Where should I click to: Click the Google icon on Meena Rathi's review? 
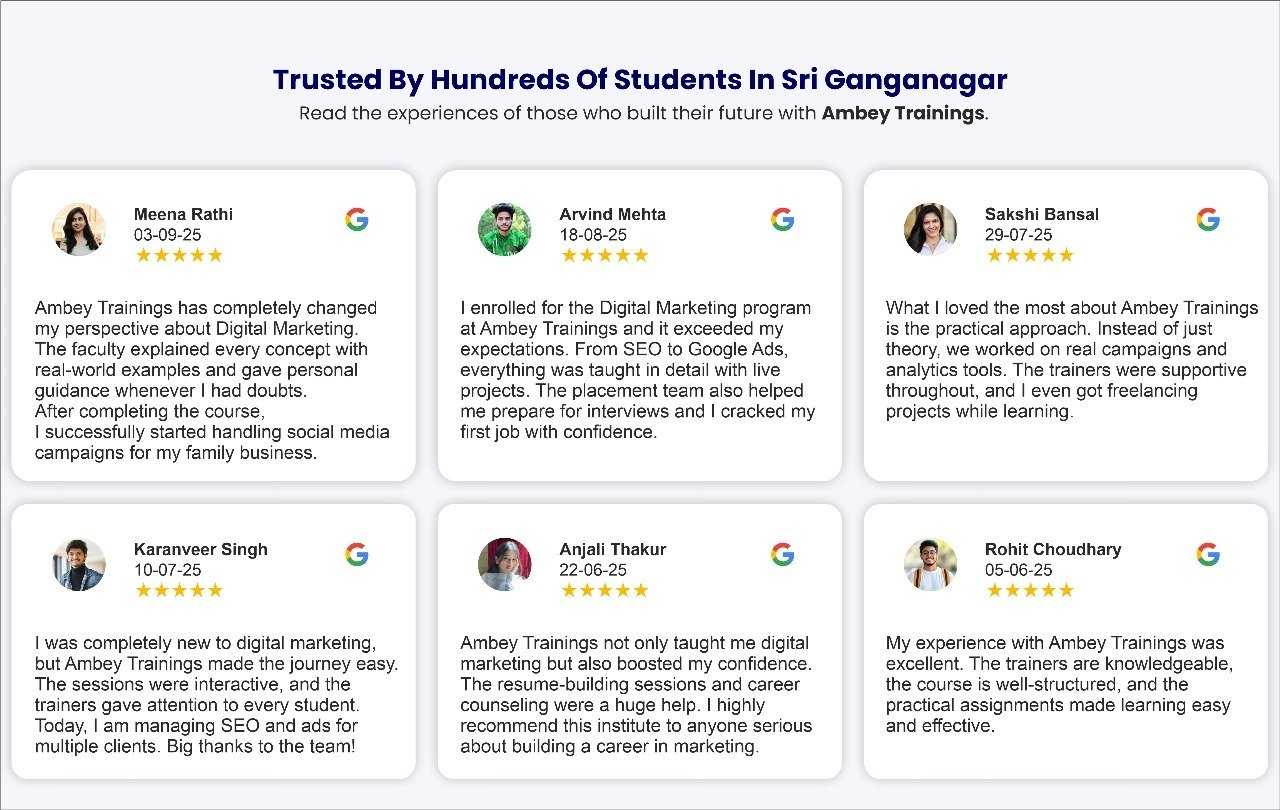(x=357, y=220)
